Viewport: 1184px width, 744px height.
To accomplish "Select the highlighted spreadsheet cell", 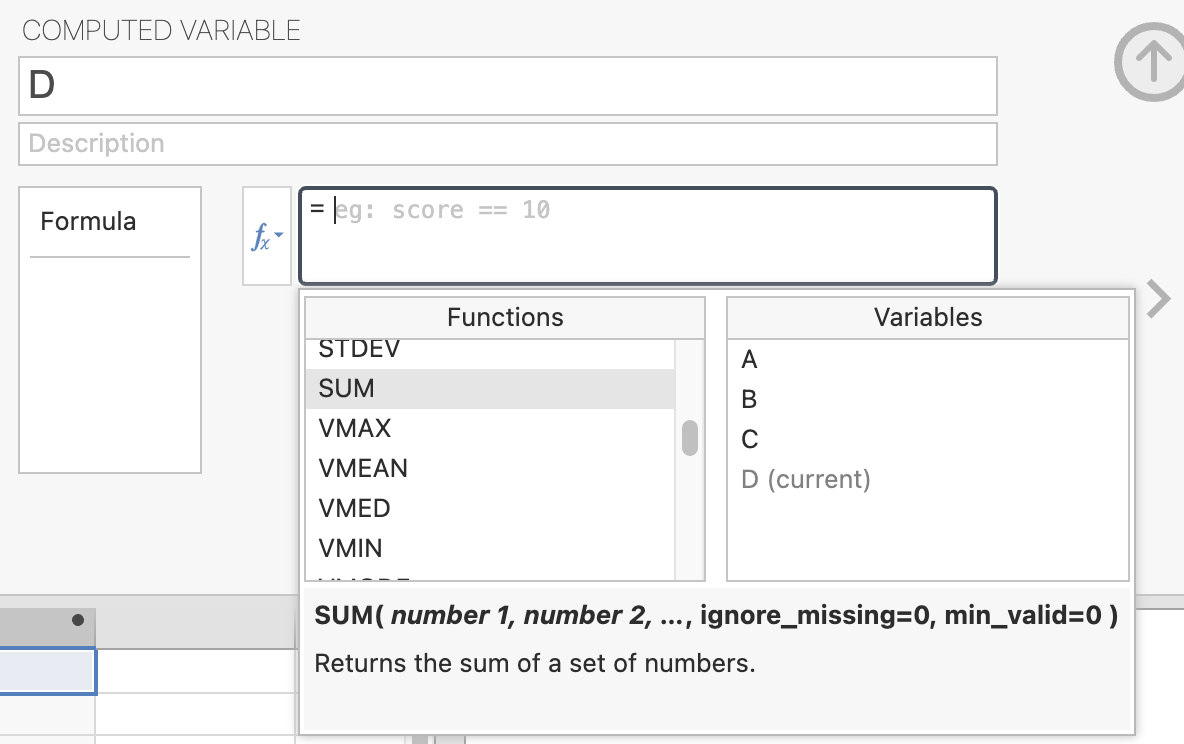I will pyautogui.click(x=47, y=671).
